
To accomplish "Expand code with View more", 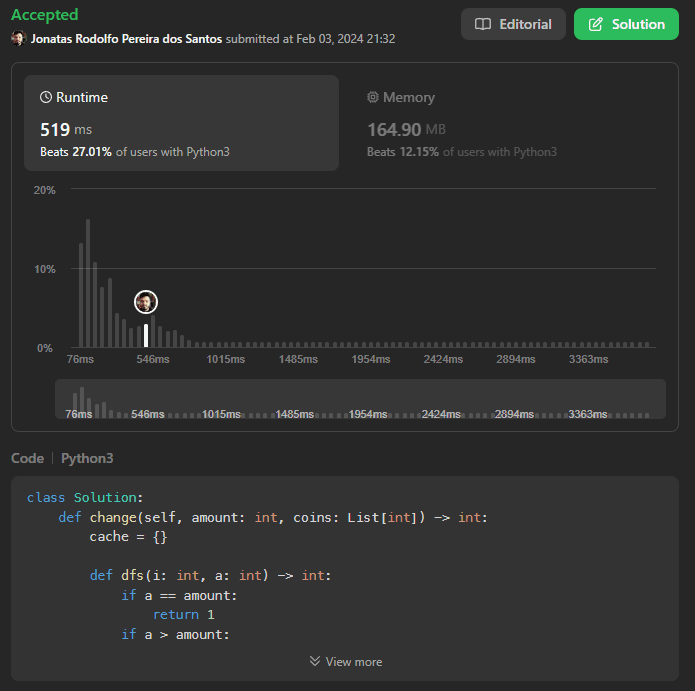I will click(x=346, y=661).
